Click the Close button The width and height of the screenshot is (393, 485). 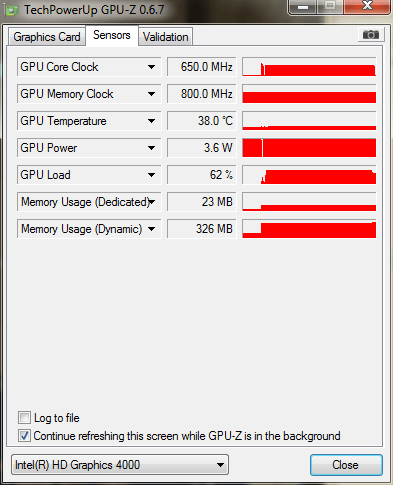346,465
